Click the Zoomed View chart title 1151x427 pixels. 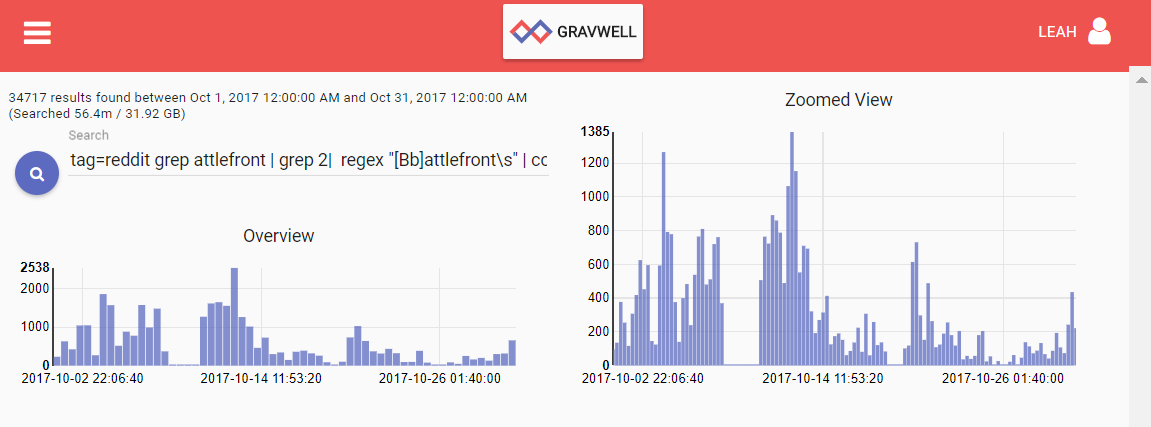point(838,100)
